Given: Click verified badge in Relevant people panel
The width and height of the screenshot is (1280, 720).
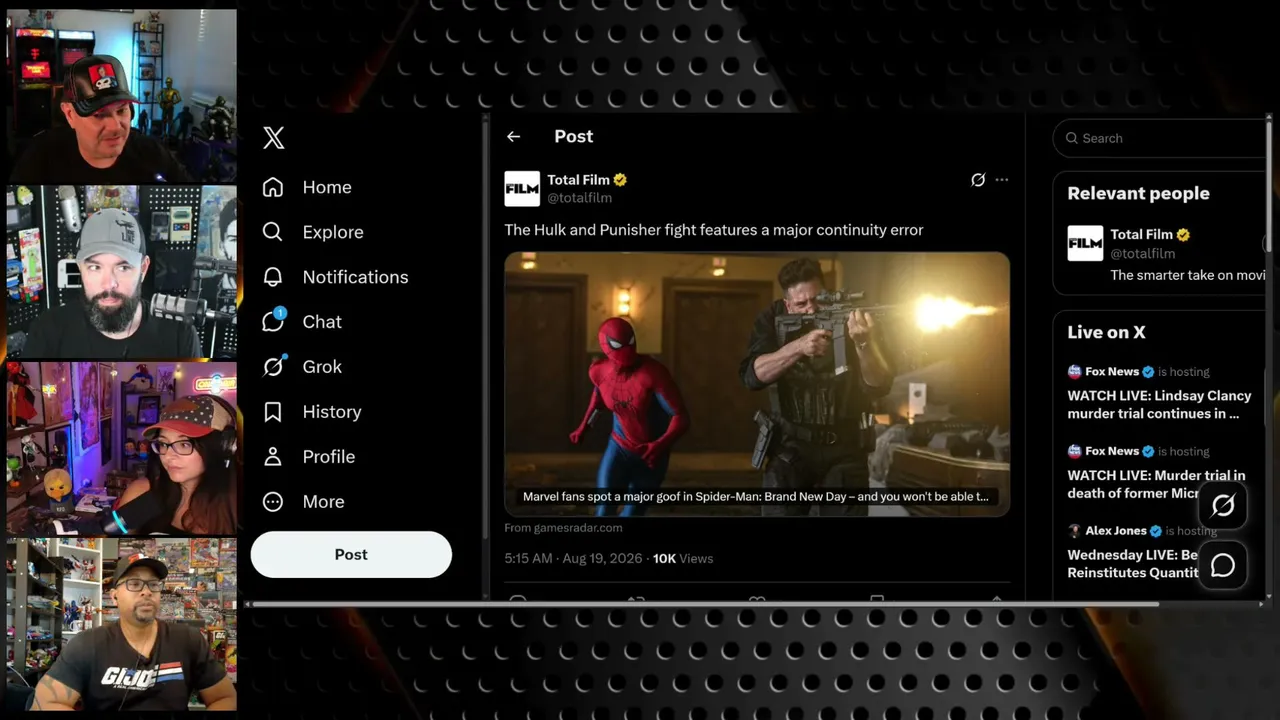Looking at the screenshot, I should 1183,235.
